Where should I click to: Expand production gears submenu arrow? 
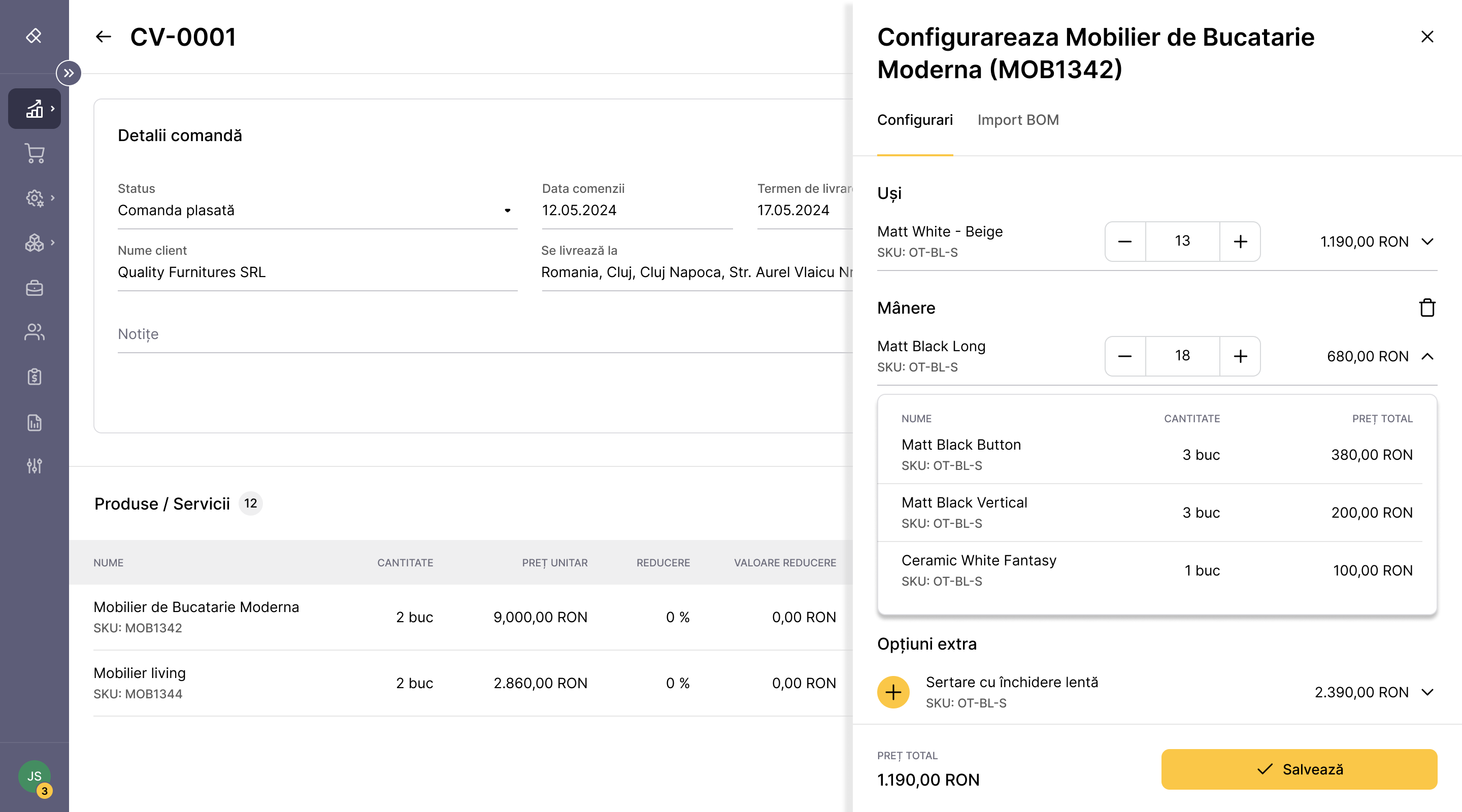(x=53, y=198)
